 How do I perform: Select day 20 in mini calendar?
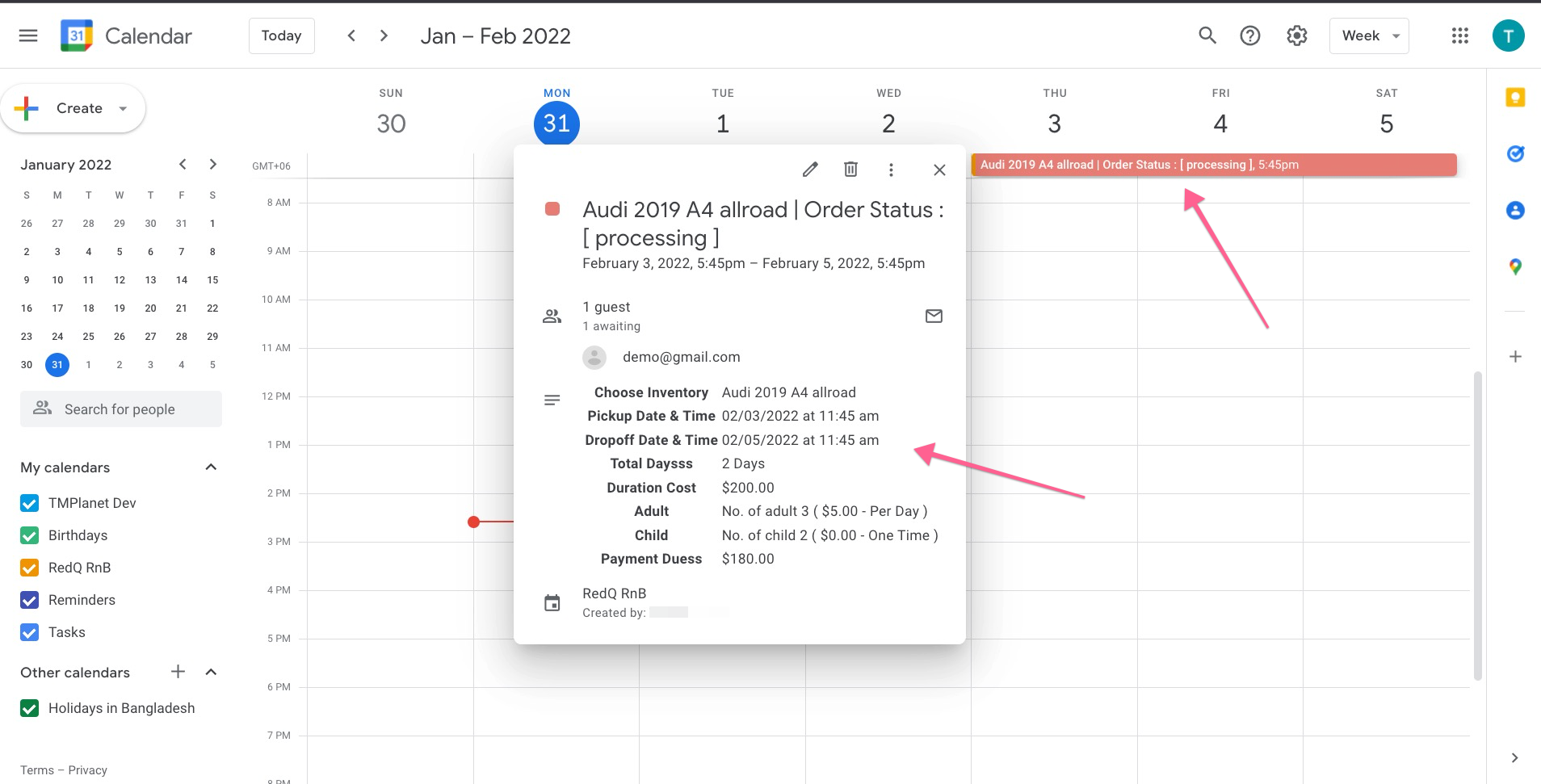click(x=150, y=308)
